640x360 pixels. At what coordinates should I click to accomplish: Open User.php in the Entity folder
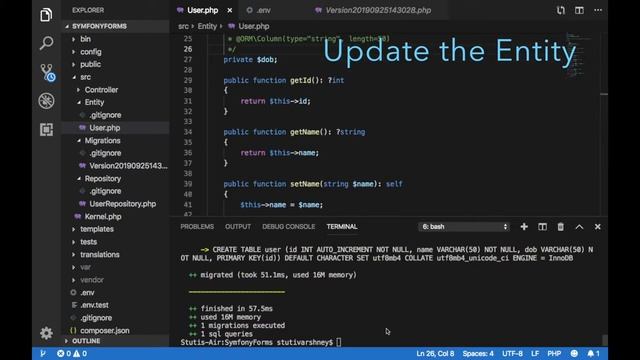115,128
